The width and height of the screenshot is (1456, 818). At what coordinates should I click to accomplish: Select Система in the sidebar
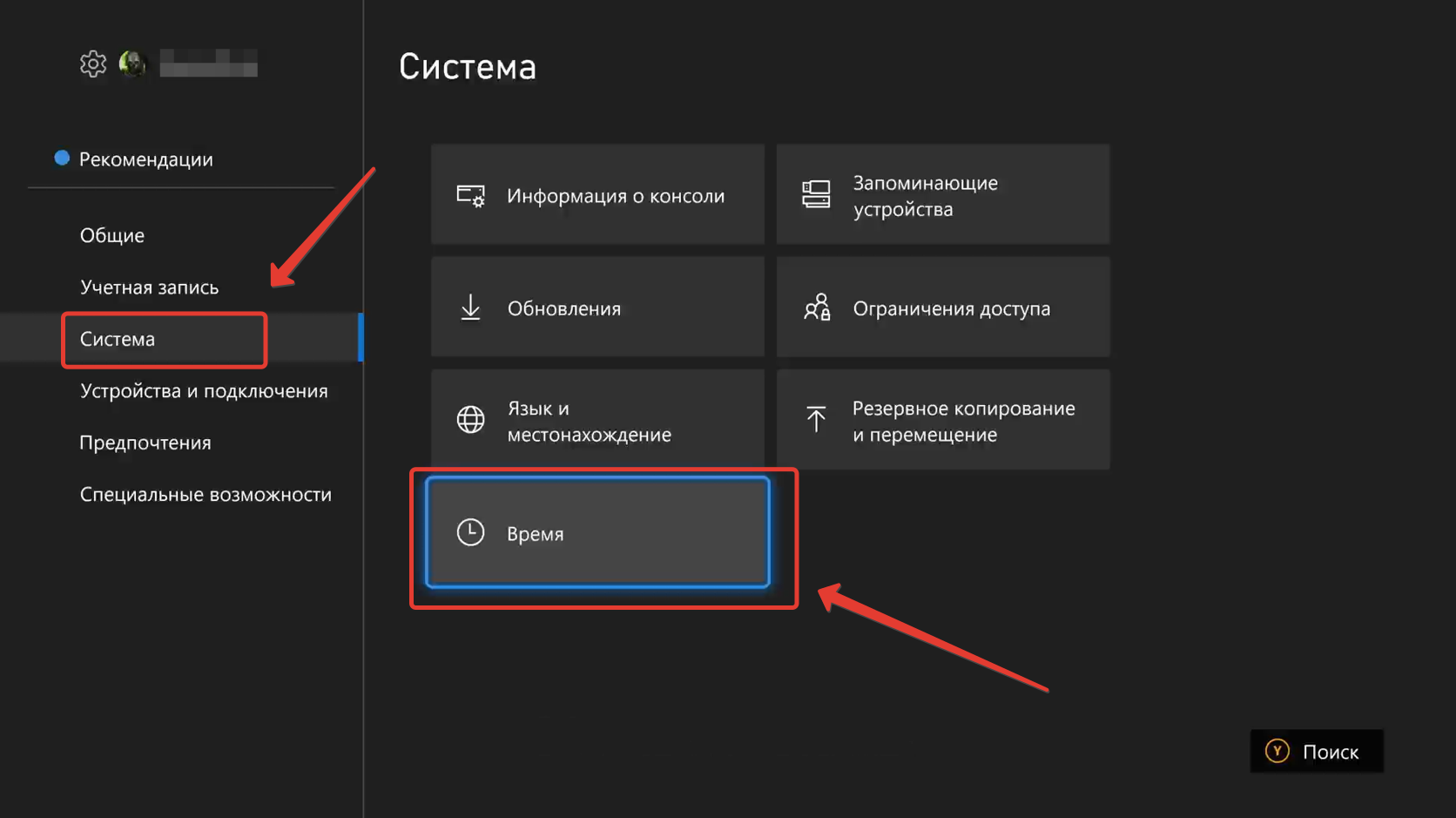(x=118, y=339)
